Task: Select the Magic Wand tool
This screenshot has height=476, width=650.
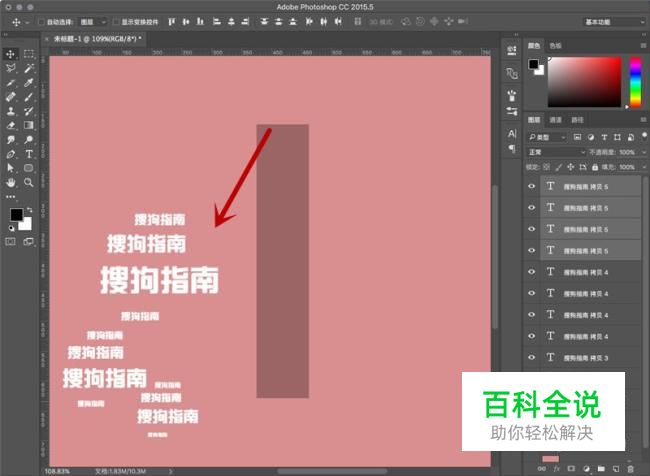Action: [29, 68]
